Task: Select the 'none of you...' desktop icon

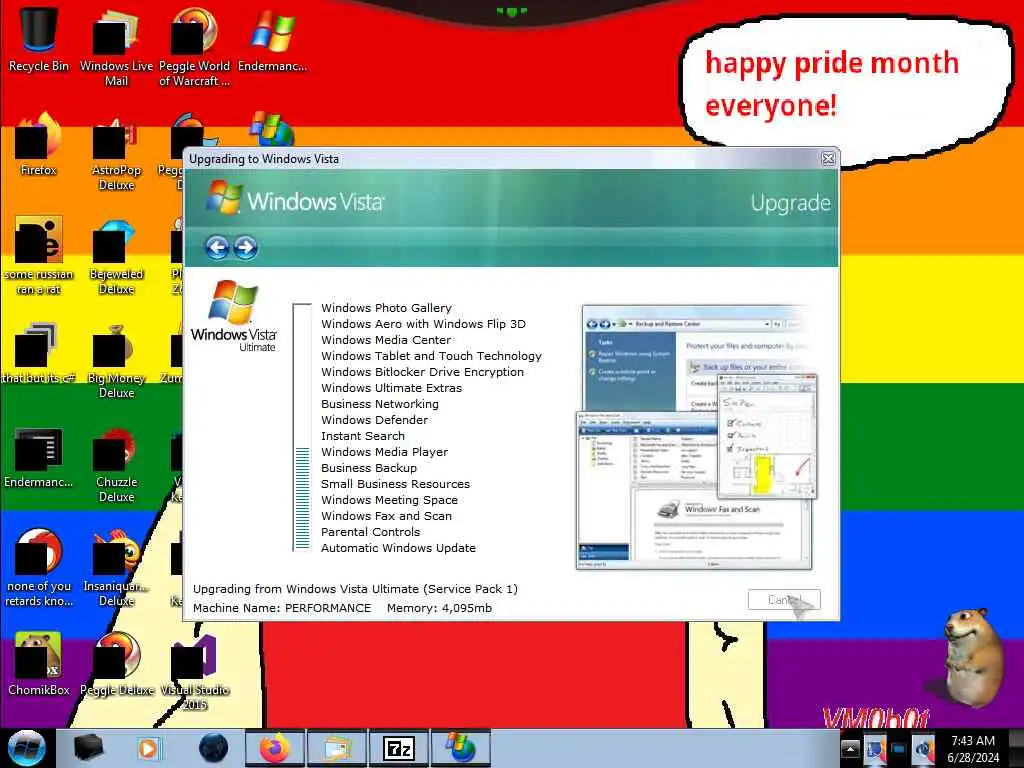Action: (x=39, y=567)
